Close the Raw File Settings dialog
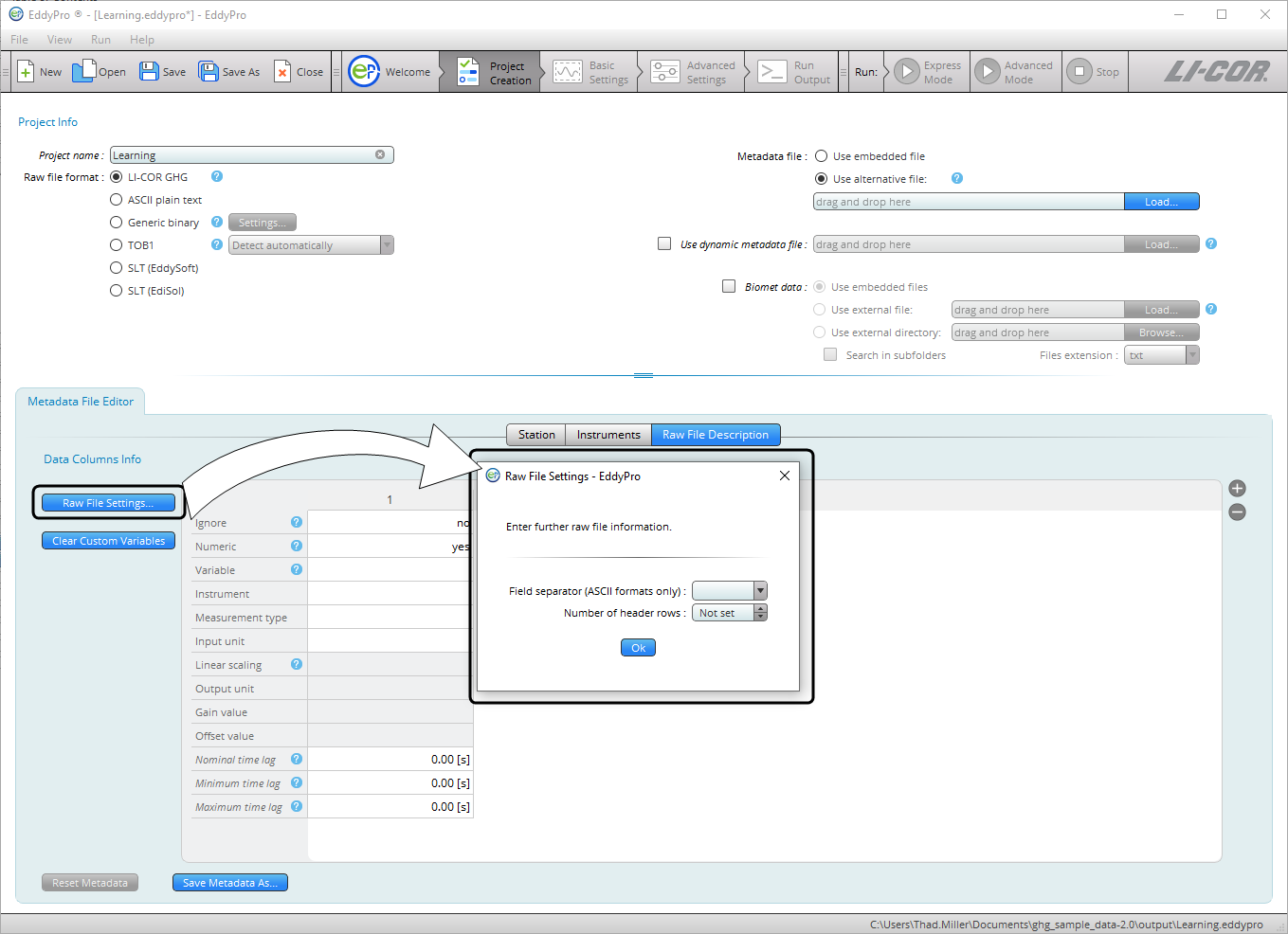The height and width of the screenshot is (934, 1288). pos(785,476)
